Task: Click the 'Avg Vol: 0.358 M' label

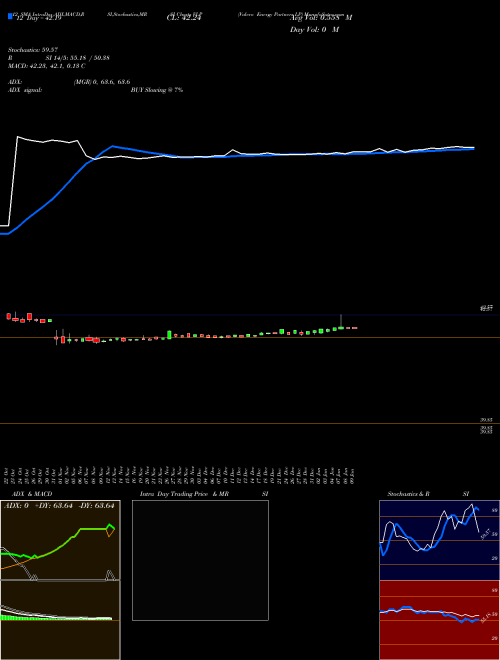Action: (x=321, y=18)
